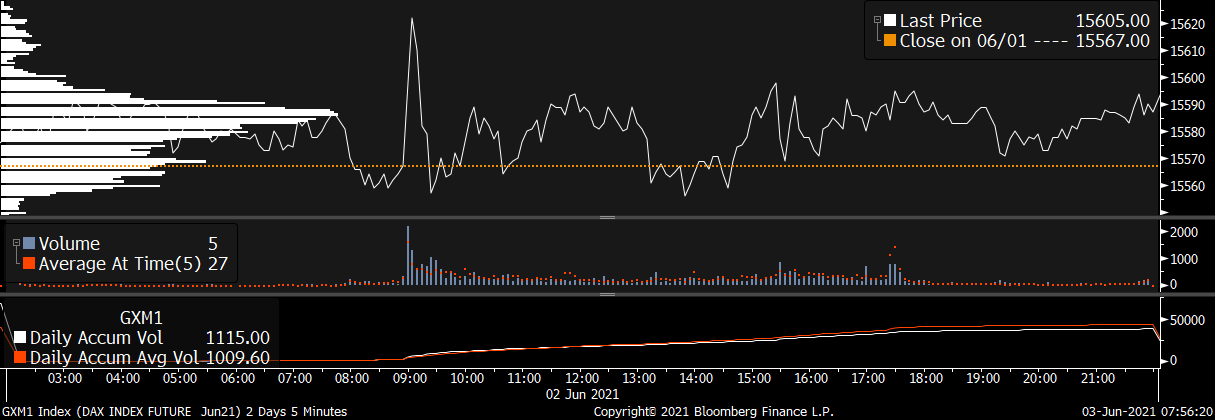Select the Average At Time(5) legend label
This screenshot has height=420, width=1215.
[x=119, y=263]
